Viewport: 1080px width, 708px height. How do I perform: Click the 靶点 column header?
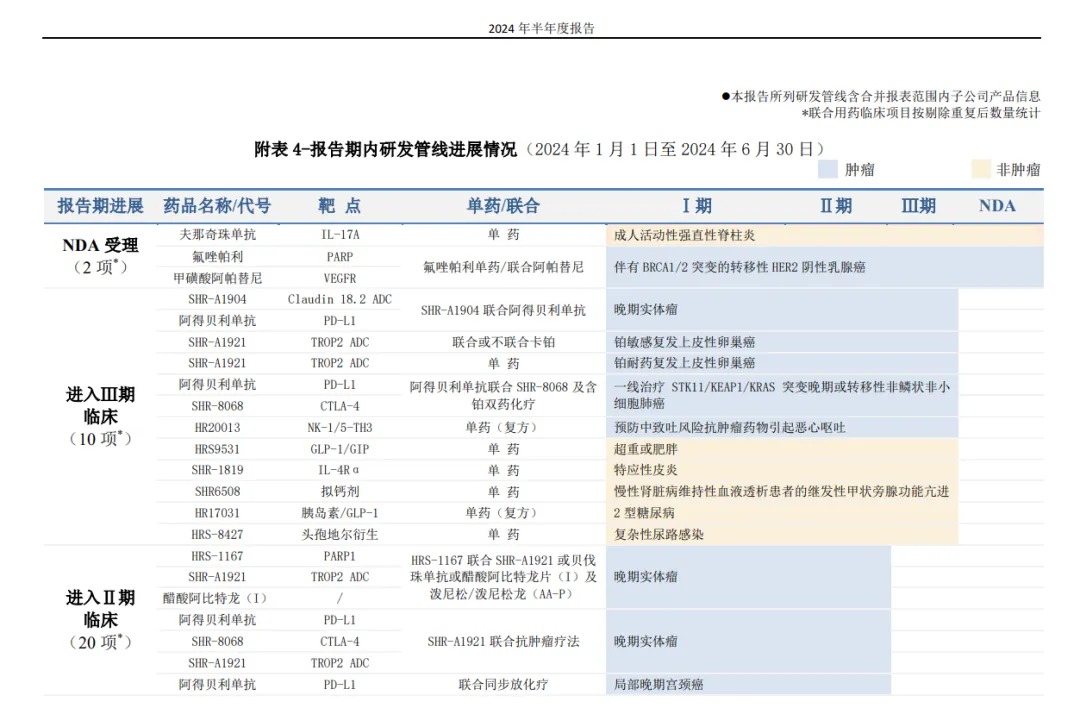pos(339,206)
